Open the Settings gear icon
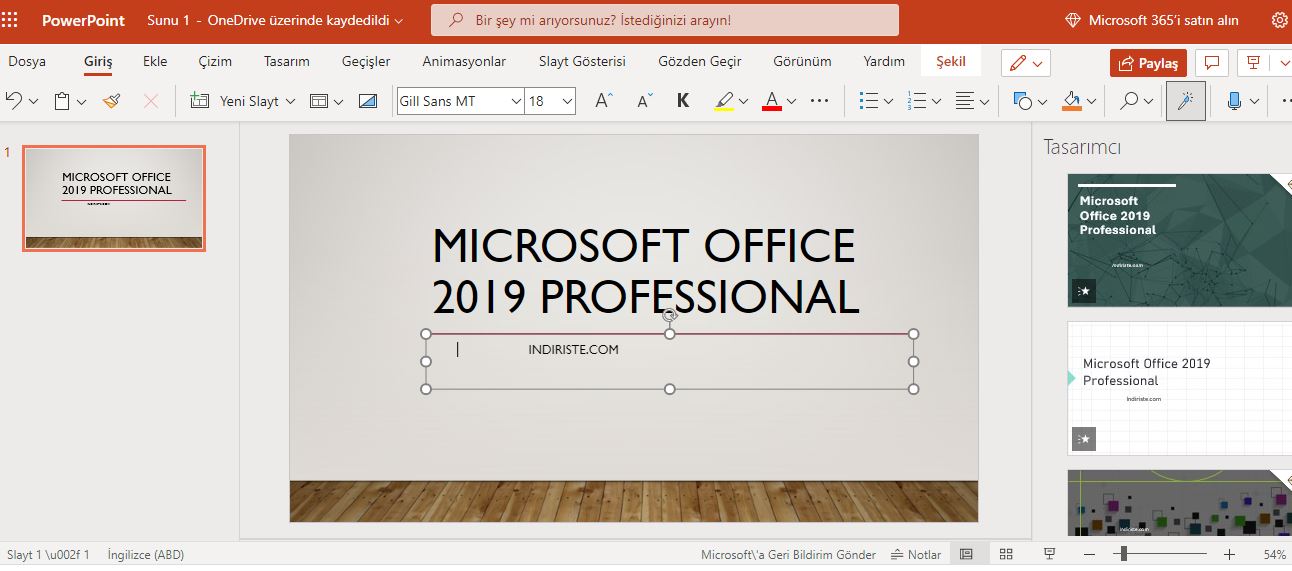The height and width of the screenshot is (571, 1292). (1280, 20)
